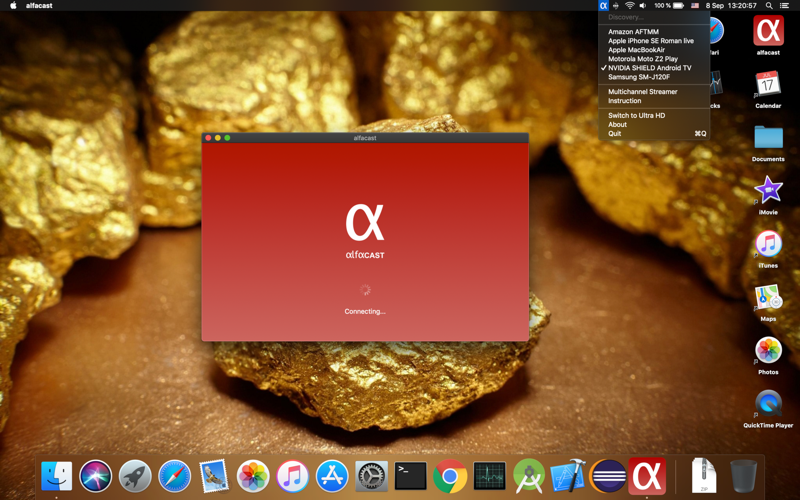Select Amazon AFTMM as cast device

coord(633,32)
